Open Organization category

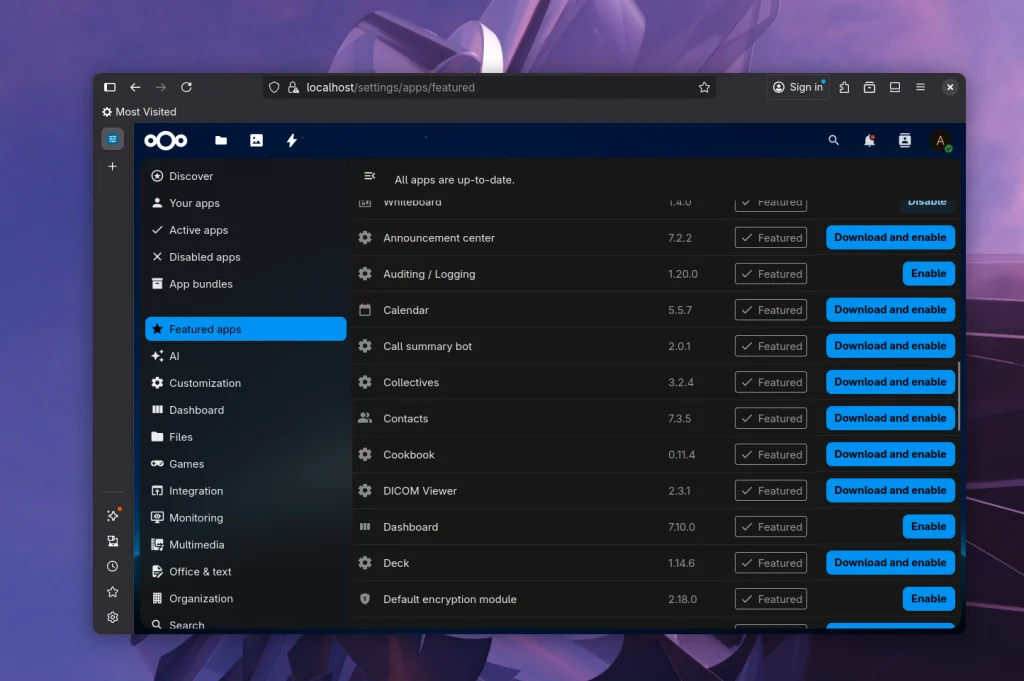click(246, 598)
